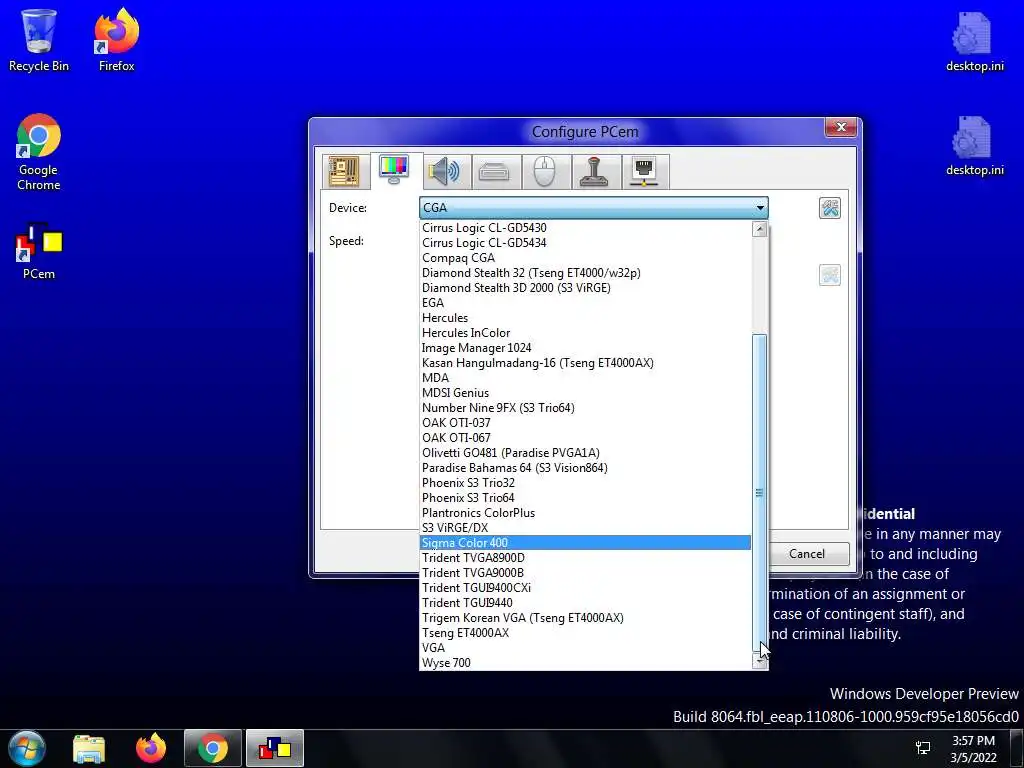Click the list scrollbar down arrow
1024x768 pixels.
point(760,662)
